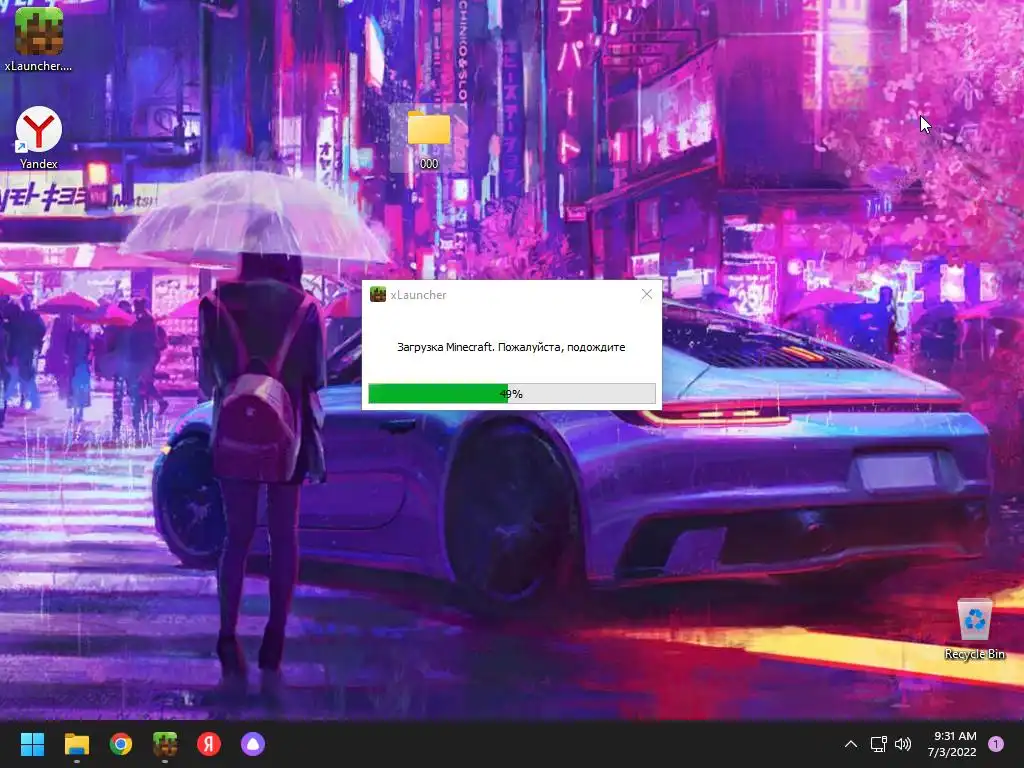Close the xLauncher loading dialog
The image size is (1024, 768).
(647, 295)
